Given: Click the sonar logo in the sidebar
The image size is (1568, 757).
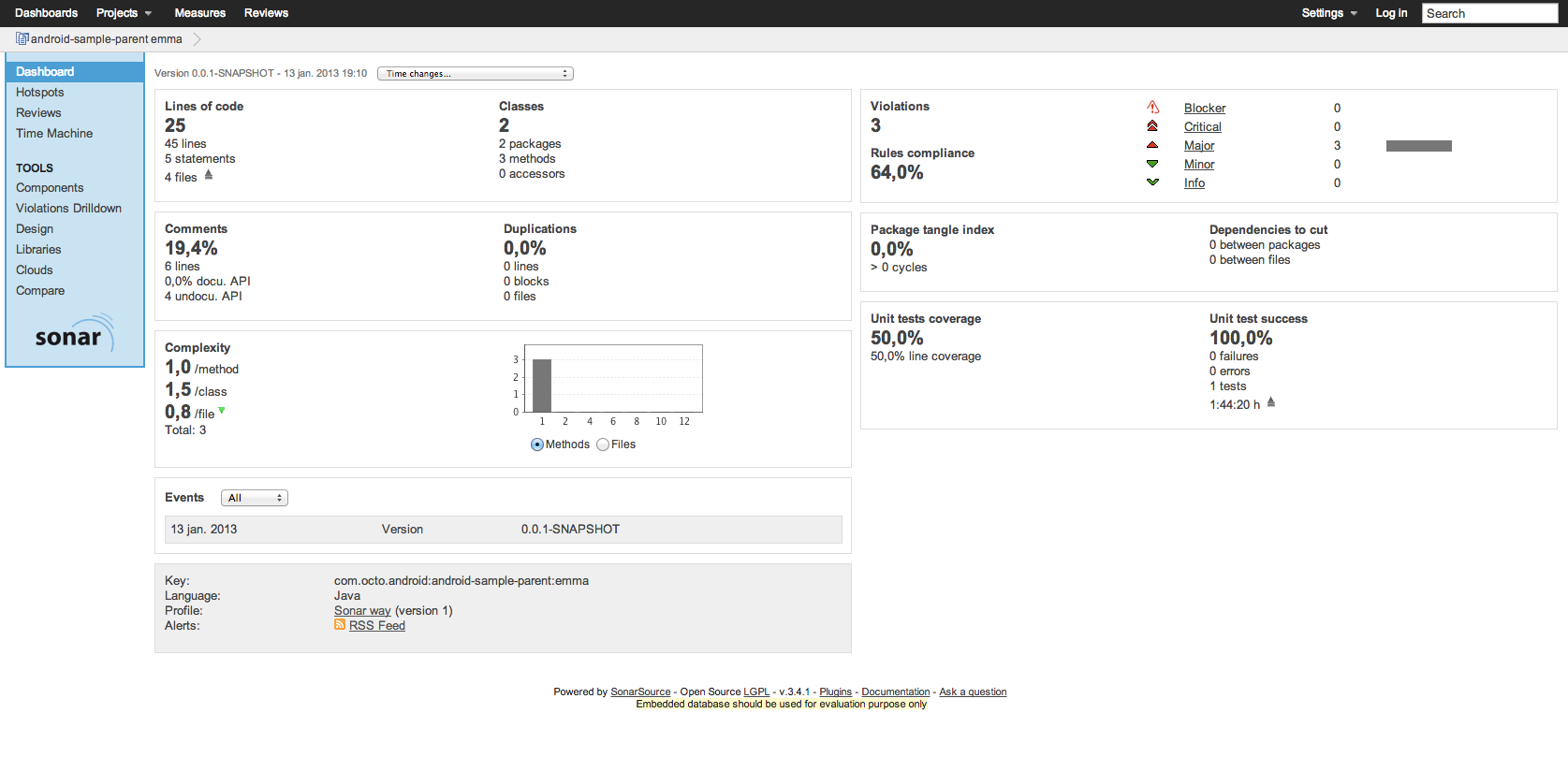Looking at the screenshot, I should (x=74, y=334).
